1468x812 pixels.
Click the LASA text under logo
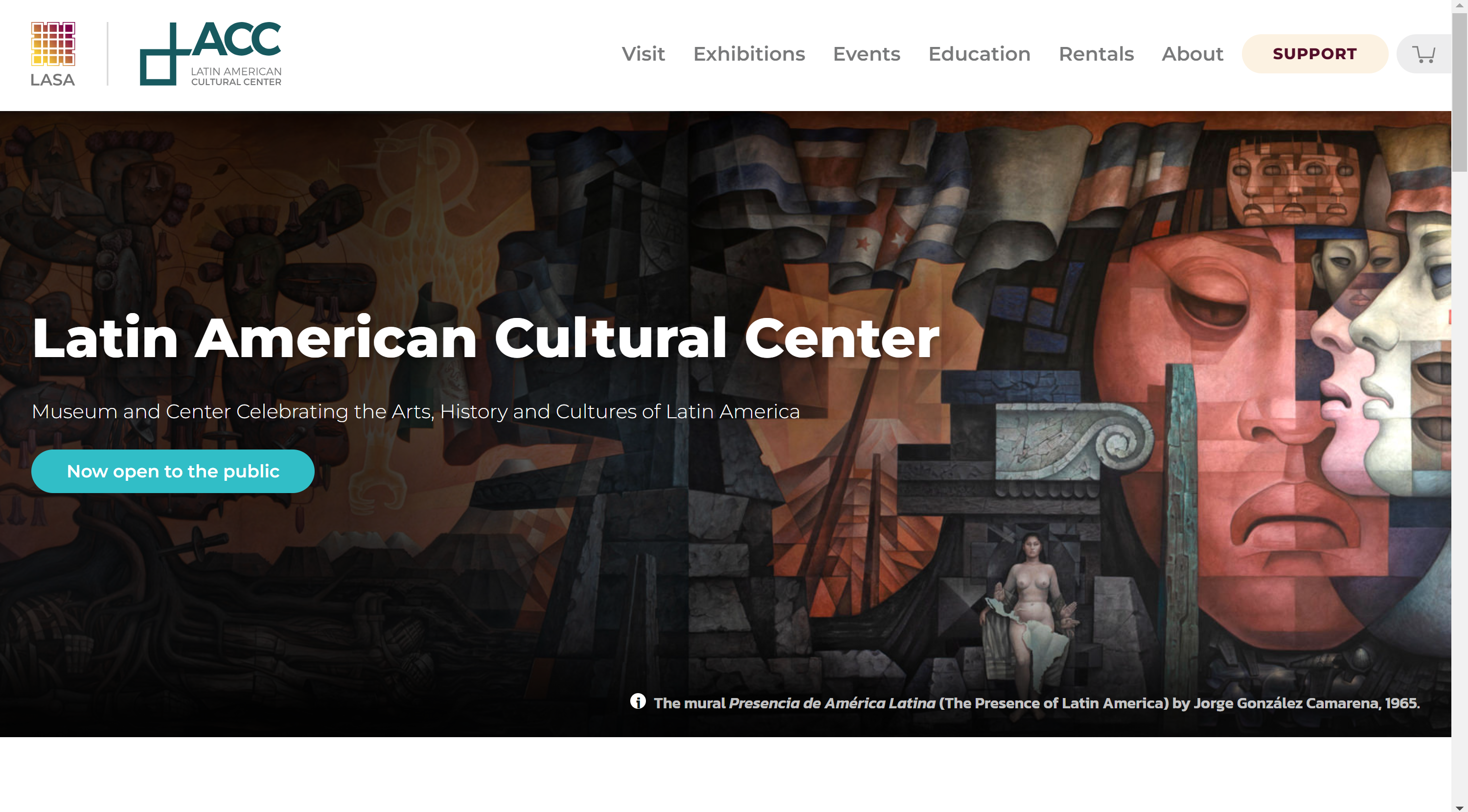point(52,80)
